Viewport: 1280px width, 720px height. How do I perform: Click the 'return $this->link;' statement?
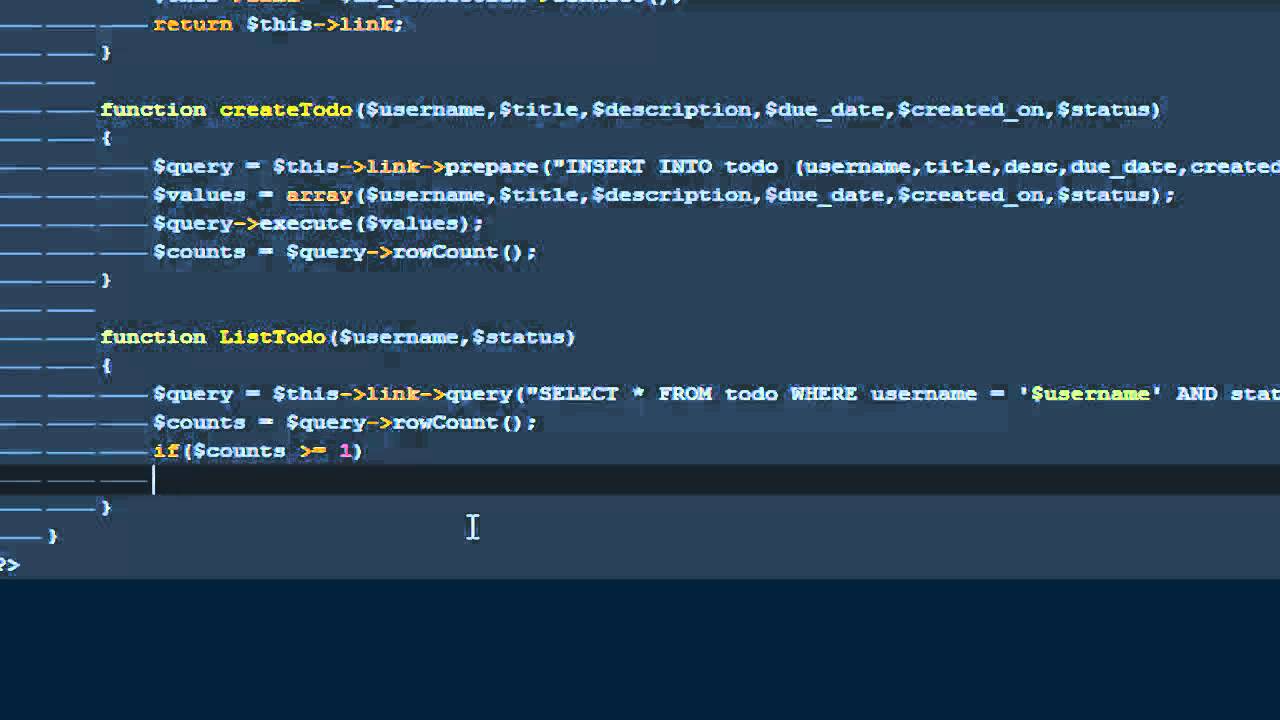click(278, 24)
